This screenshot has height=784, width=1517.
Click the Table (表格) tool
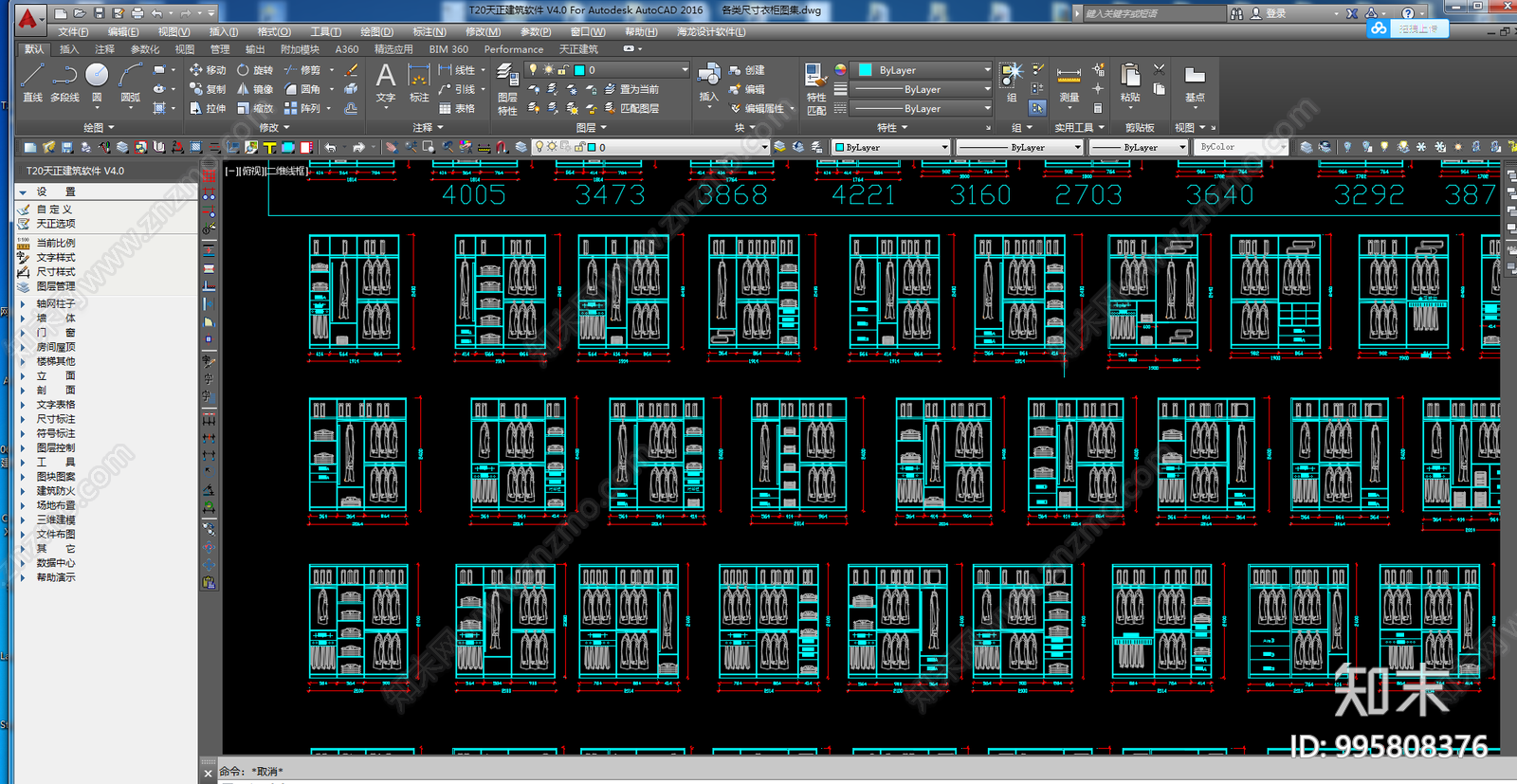click(x=456, y=108)
